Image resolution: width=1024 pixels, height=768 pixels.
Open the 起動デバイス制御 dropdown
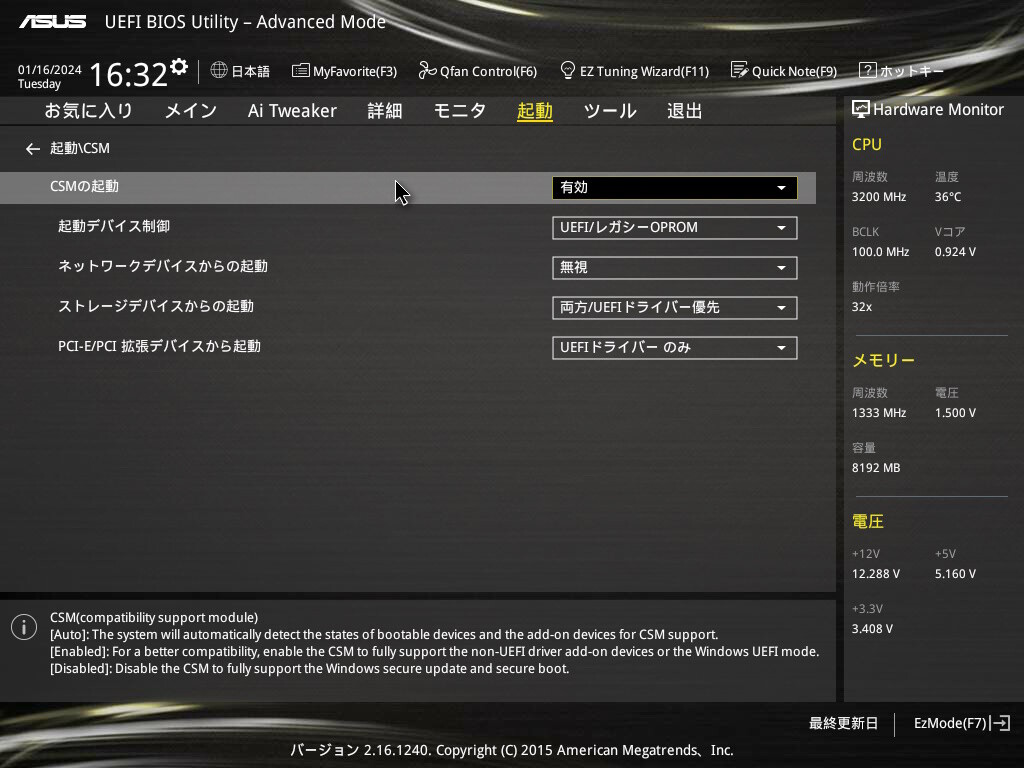click(x=675, y=227)
